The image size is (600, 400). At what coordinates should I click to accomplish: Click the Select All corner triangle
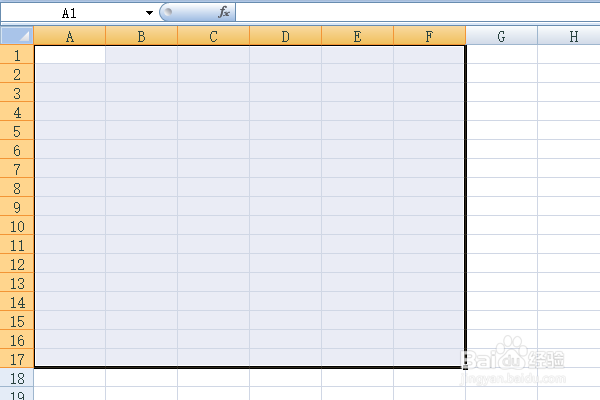[x=17, y=36]
